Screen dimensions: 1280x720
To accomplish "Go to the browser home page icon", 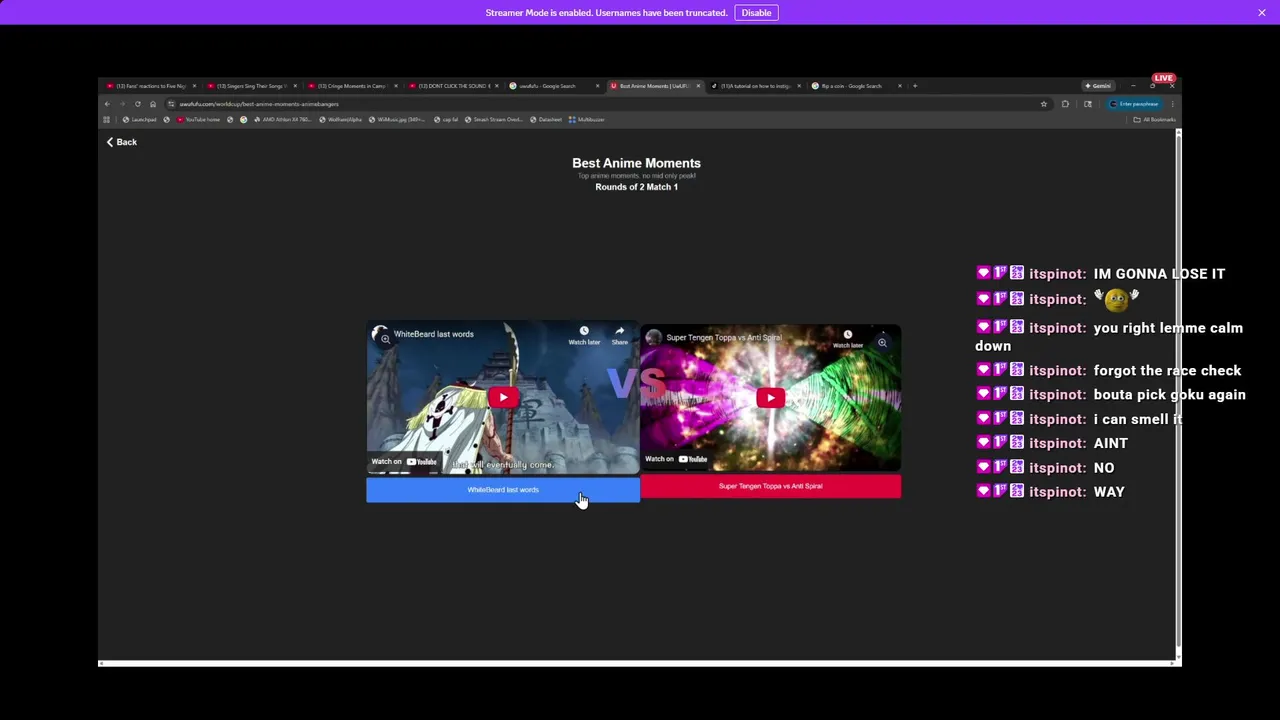I will [x=153, y=104].
